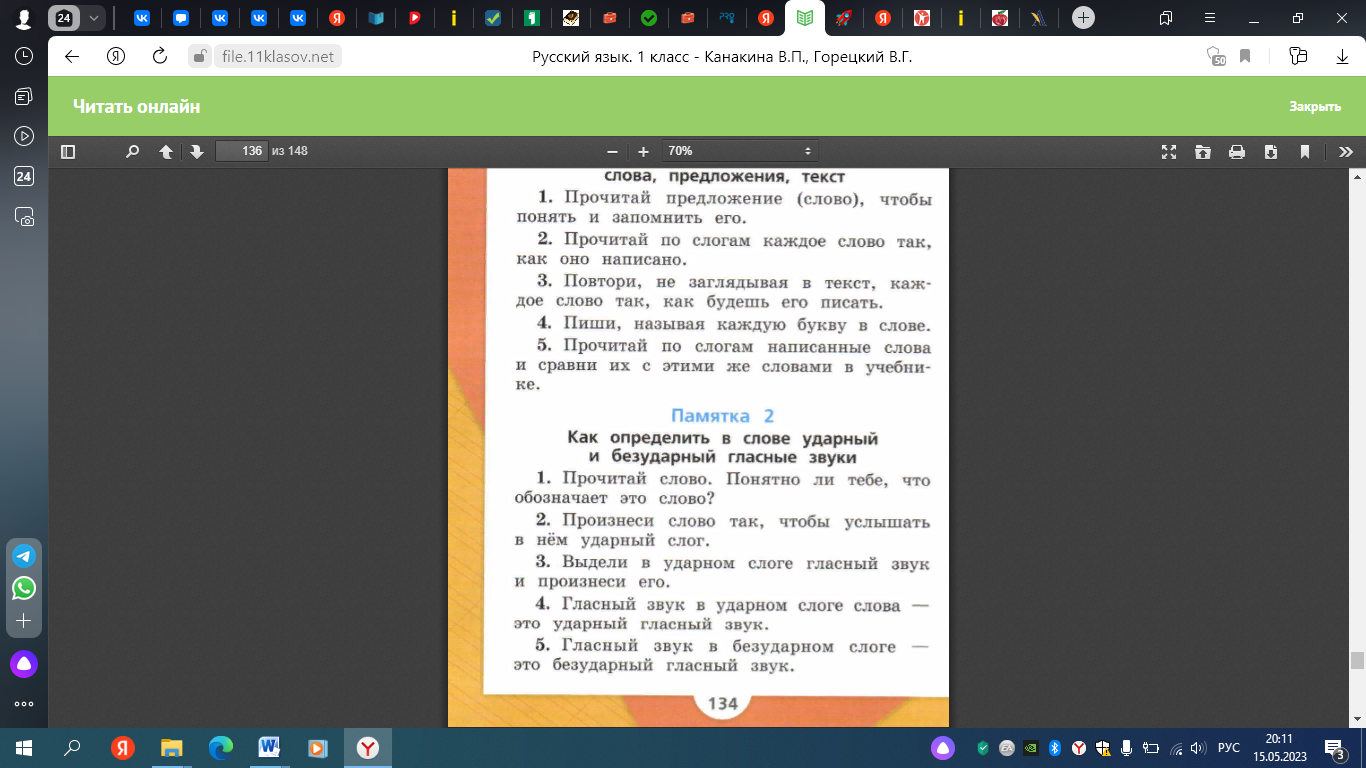This screenshot has height=768, width=1366.
Task: Zoom out with the minus button
Action: (612, 152)
